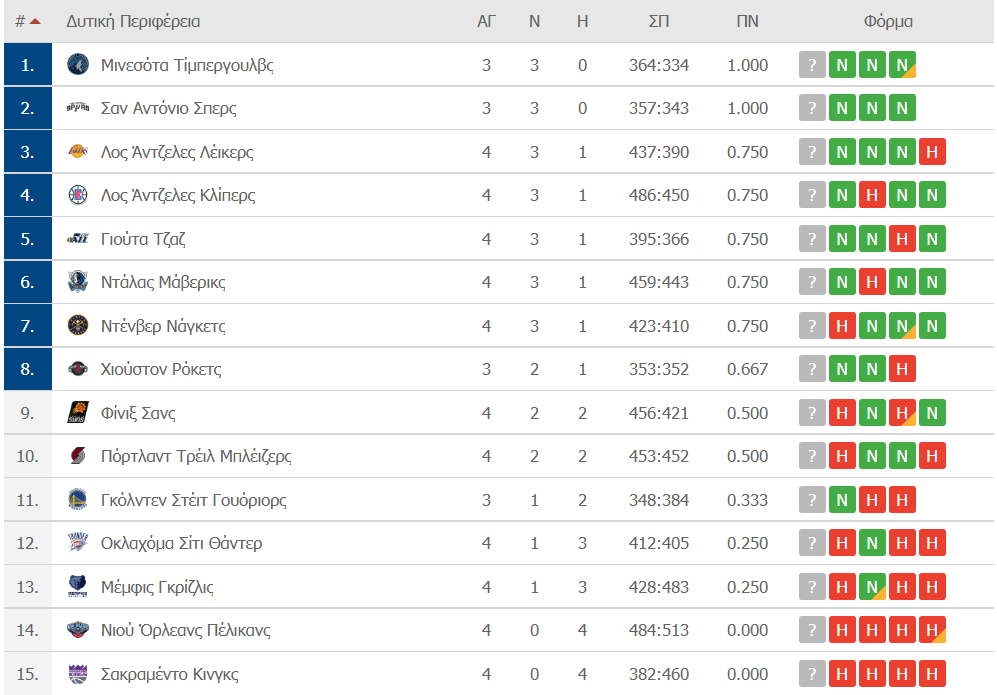
Task: Click the Golden State Warriors logo
Action: point(78,500)
